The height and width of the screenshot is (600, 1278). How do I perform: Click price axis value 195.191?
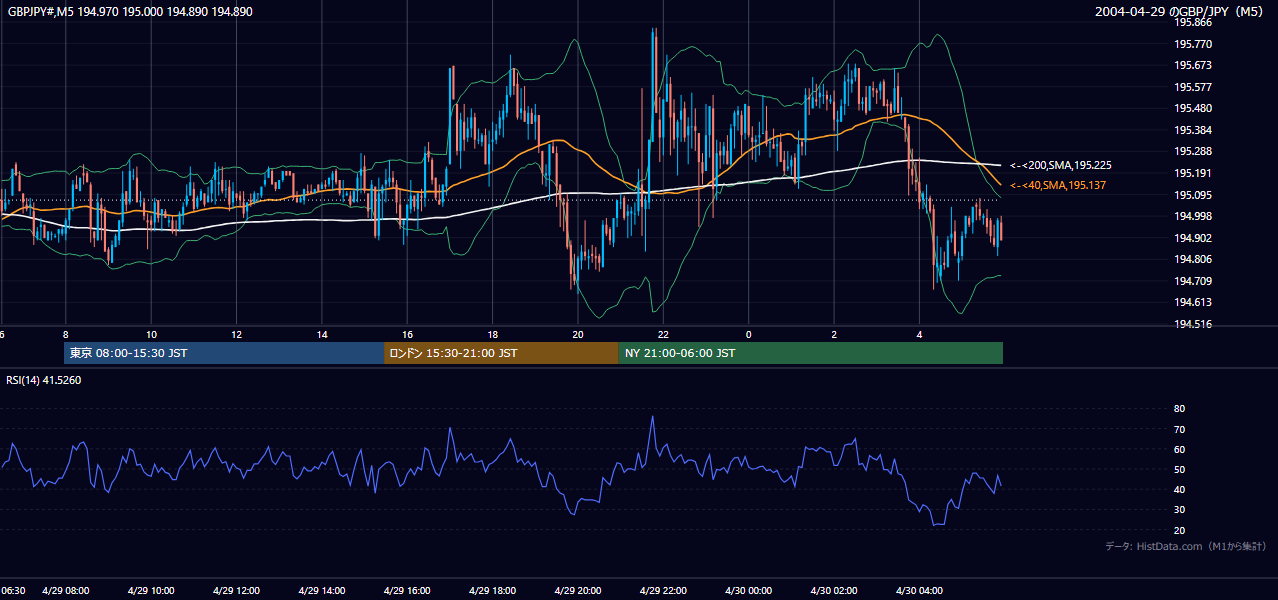(1193, 173)
